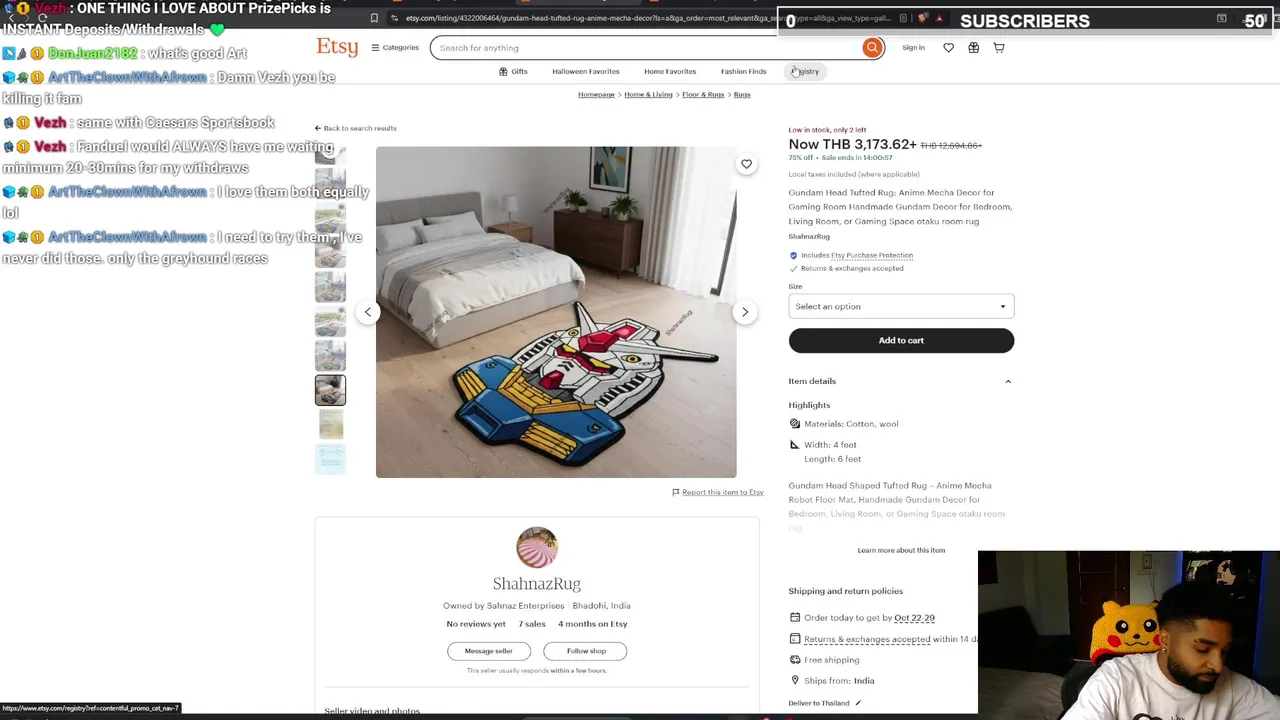
Task: Click the Free shipping text
Action: tap(831, 660)
